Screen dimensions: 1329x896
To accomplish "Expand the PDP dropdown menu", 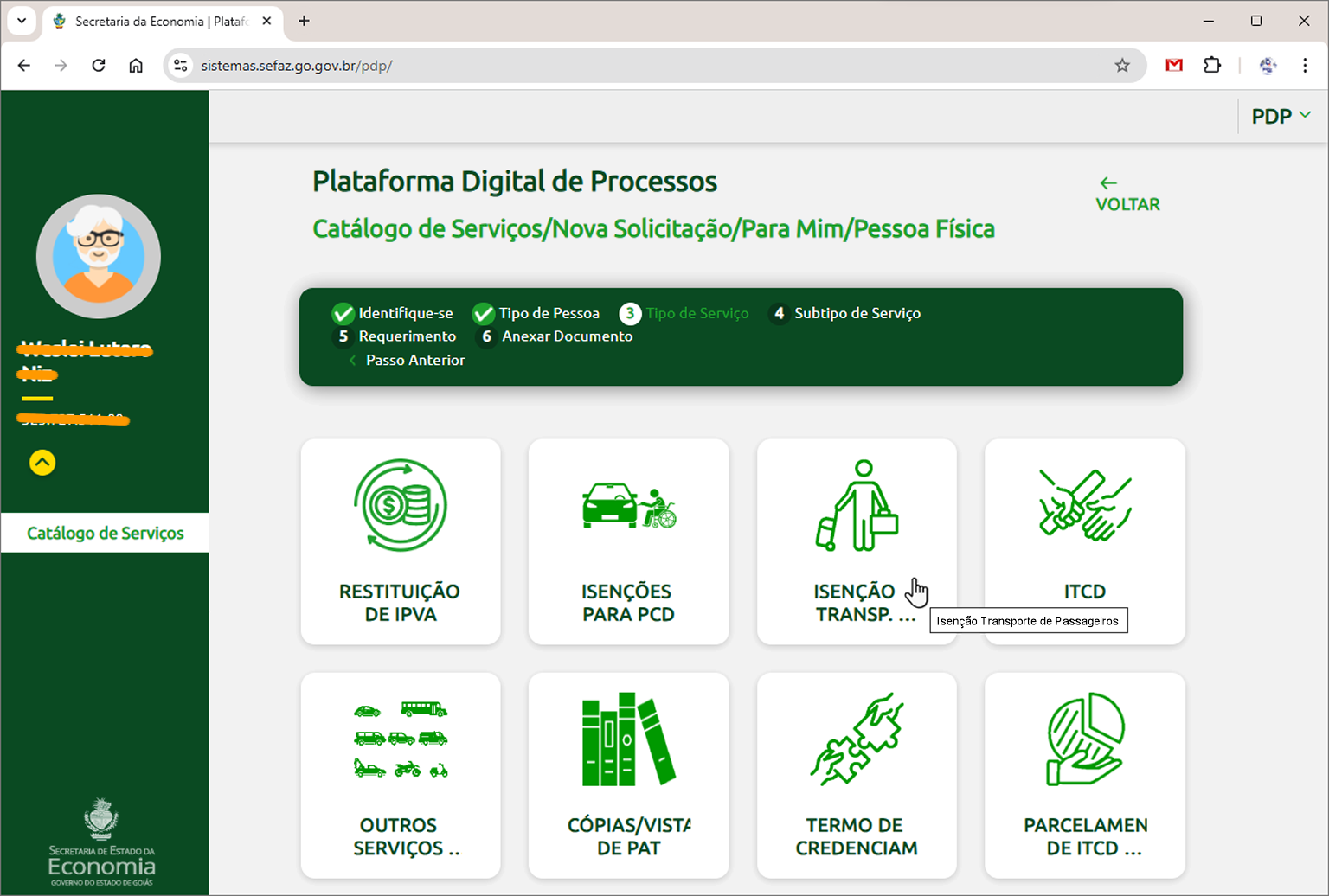I will coord(1281,116).
